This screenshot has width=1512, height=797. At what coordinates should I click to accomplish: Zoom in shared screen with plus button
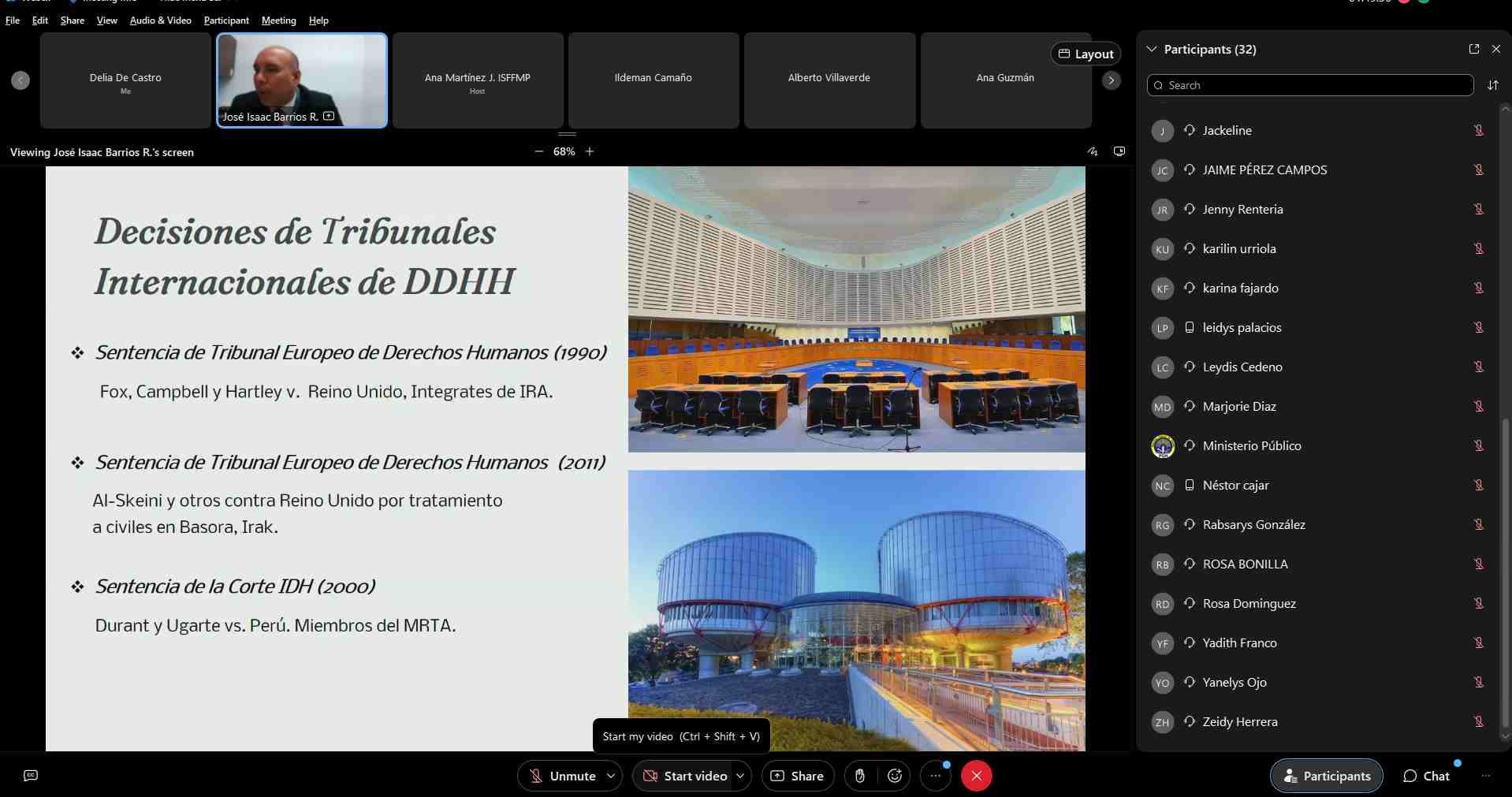click(x=590, y=151)
